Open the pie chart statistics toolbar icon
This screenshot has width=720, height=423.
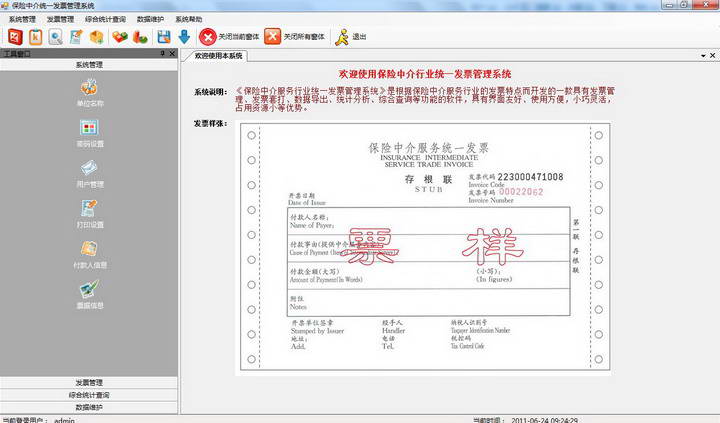140,37
